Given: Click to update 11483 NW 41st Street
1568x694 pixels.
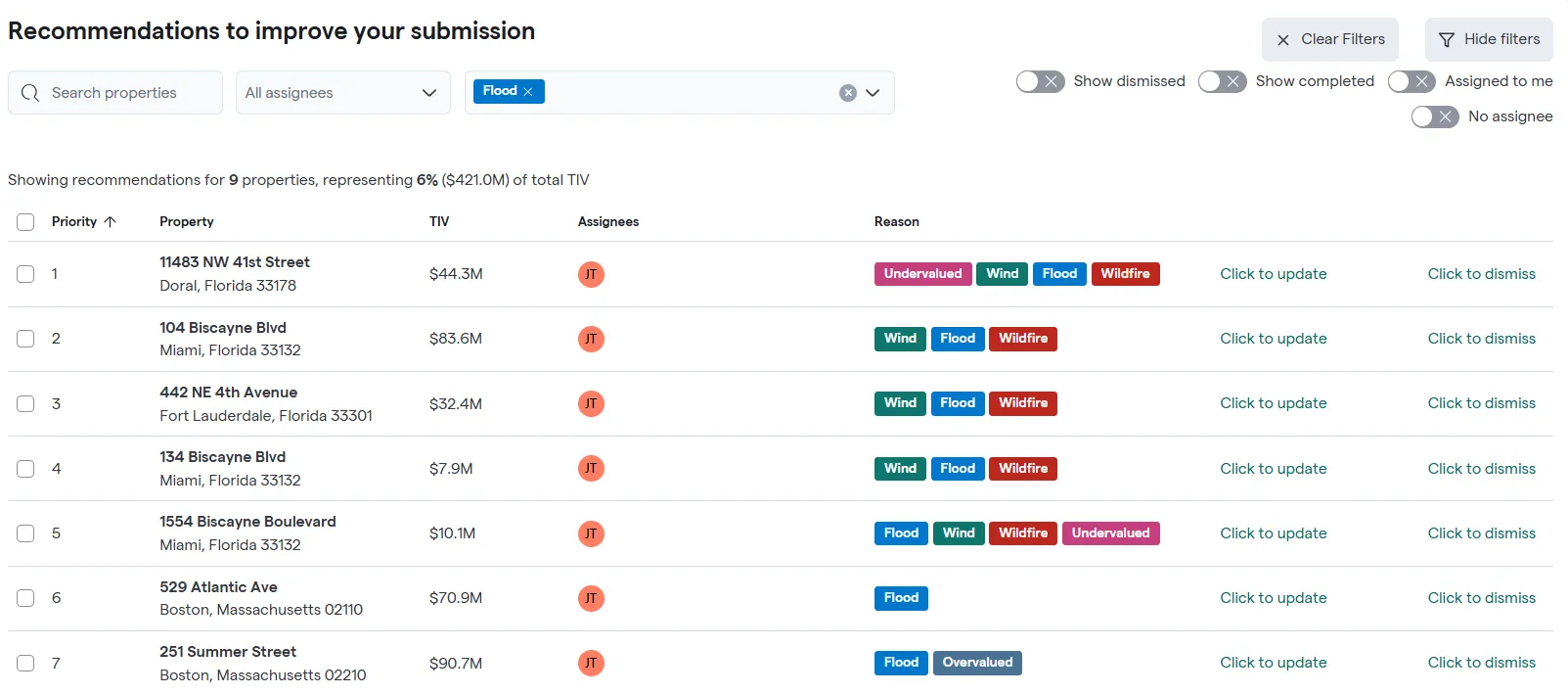Looking at the screenshot, I should coord(1274,274).
